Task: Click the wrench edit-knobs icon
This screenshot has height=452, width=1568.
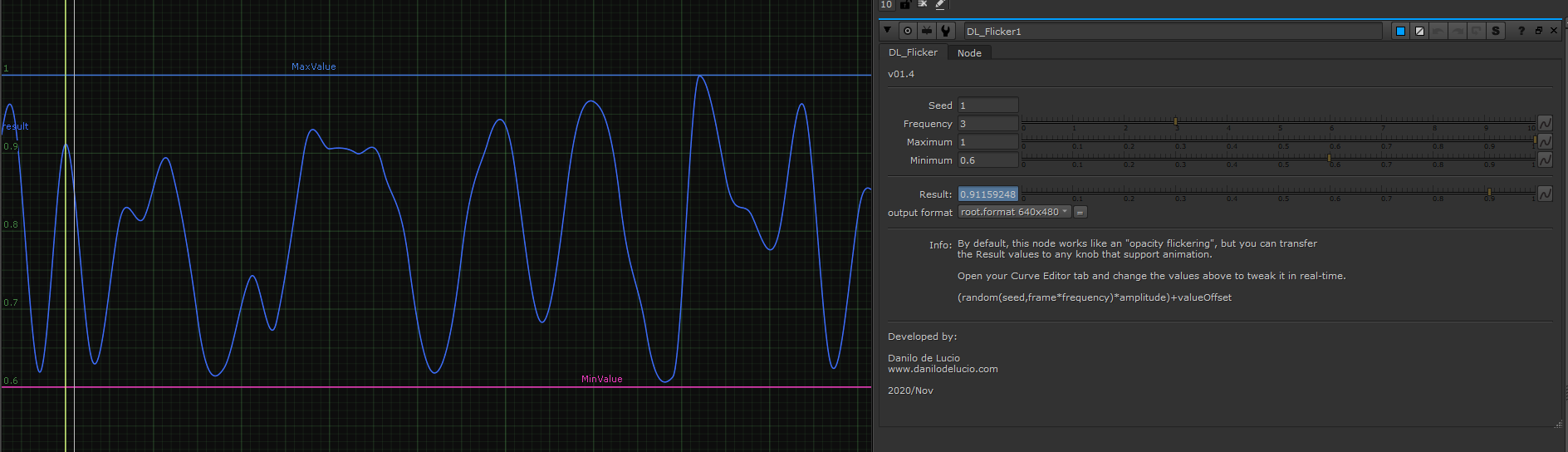Action: coord(945,31)
